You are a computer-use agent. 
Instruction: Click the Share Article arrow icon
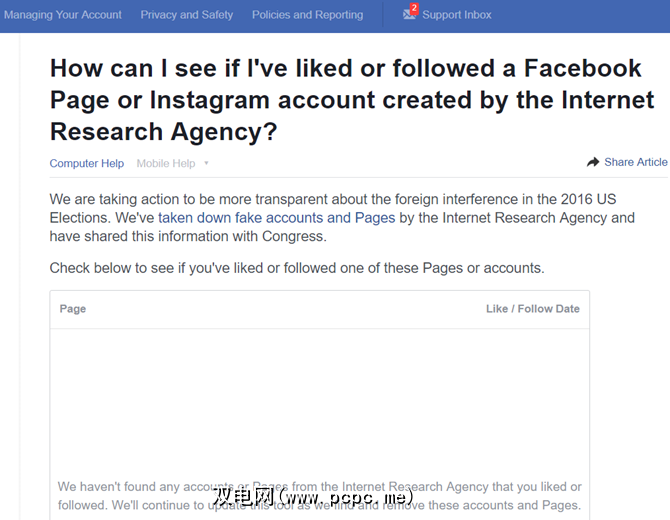click(x=593, y=162)
